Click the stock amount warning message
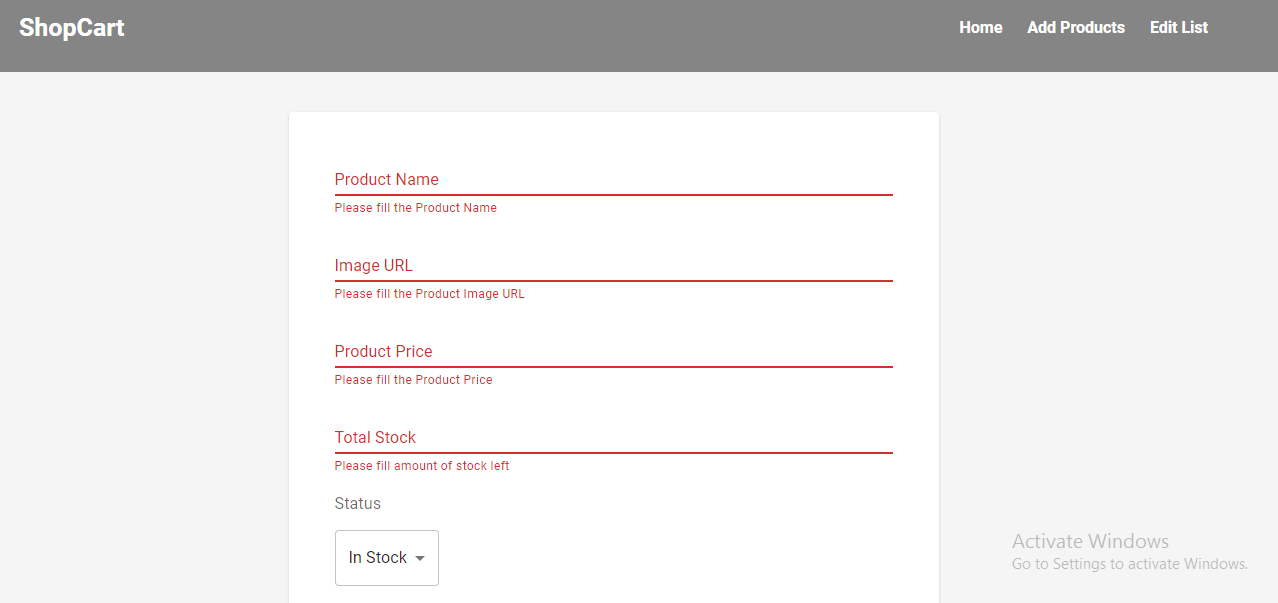 (421, 465)
